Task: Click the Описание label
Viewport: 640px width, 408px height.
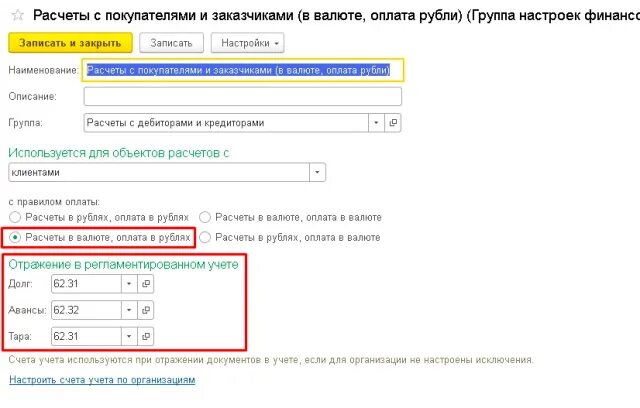Action: [x=32, y=97]
